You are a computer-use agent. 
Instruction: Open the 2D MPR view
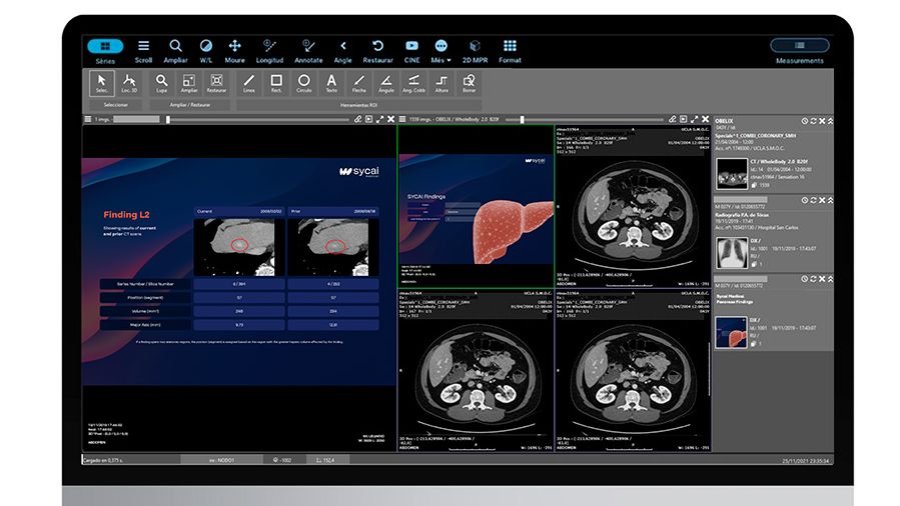(475, 50)
